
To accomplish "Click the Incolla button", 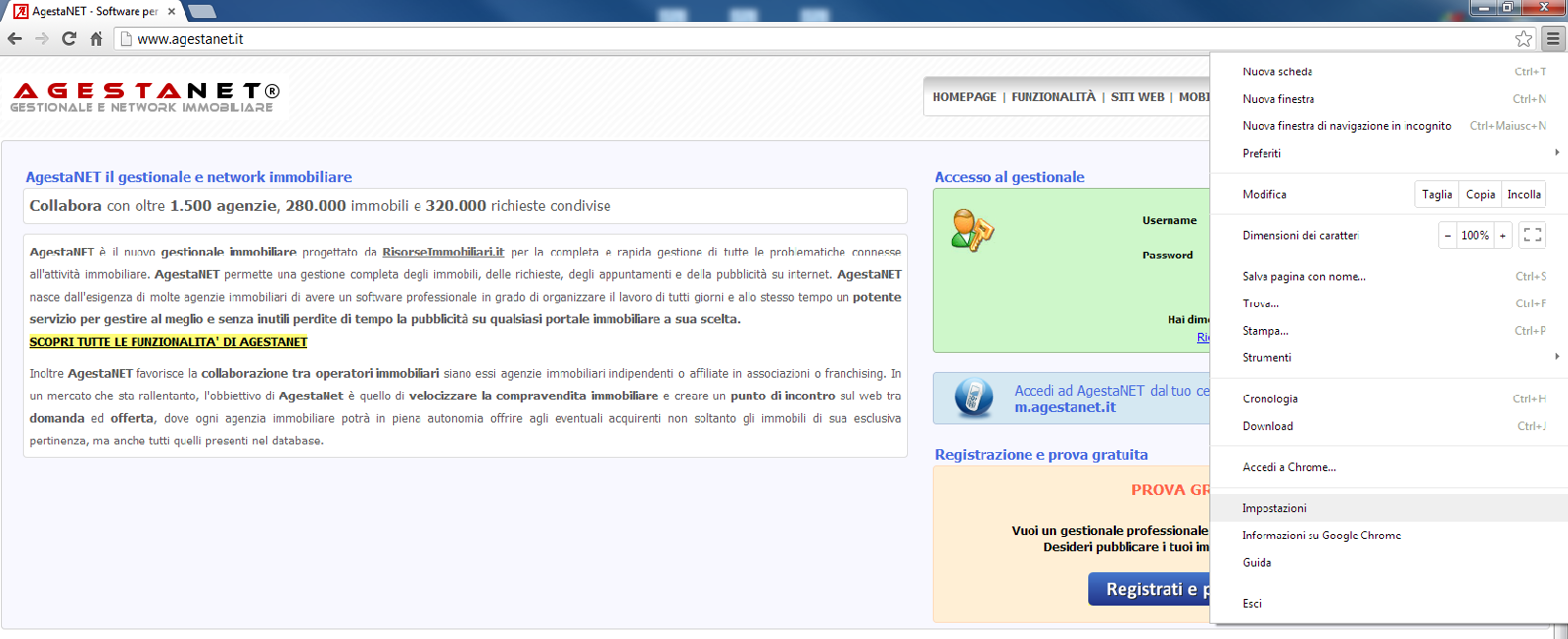I will (1524, 195).
